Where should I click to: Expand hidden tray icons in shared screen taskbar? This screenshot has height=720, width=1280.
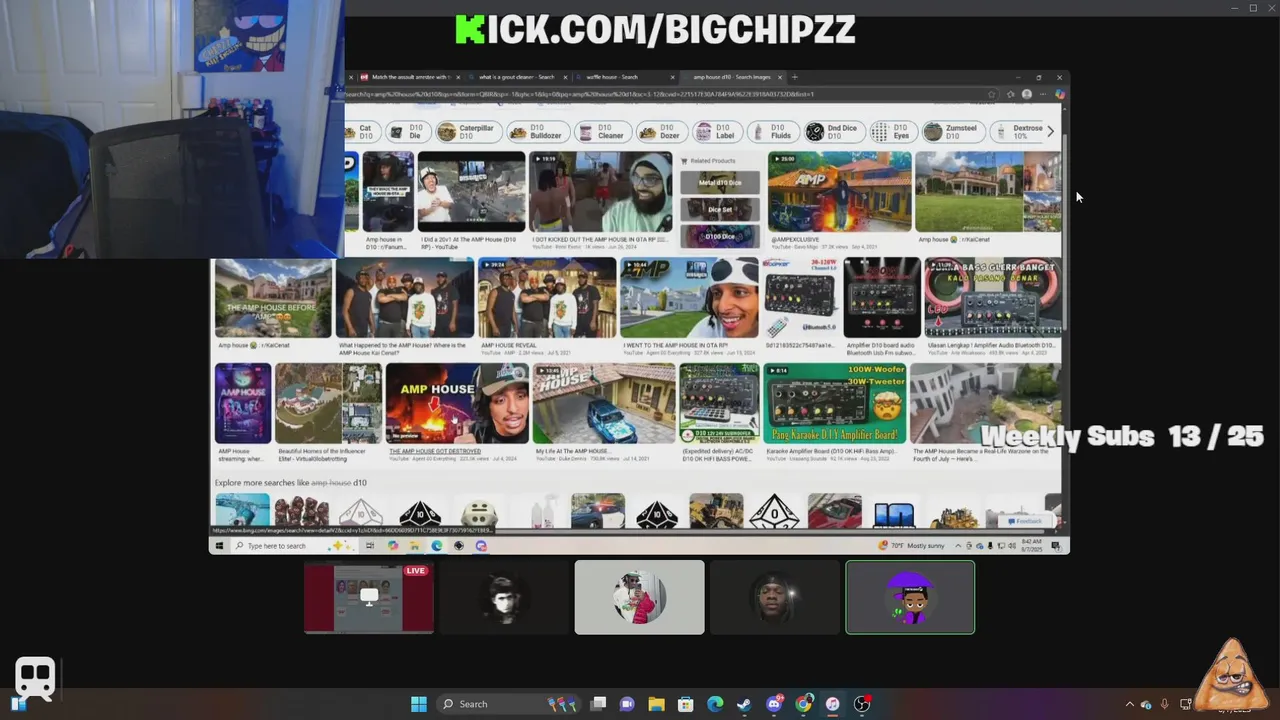(x=958, y=546)
